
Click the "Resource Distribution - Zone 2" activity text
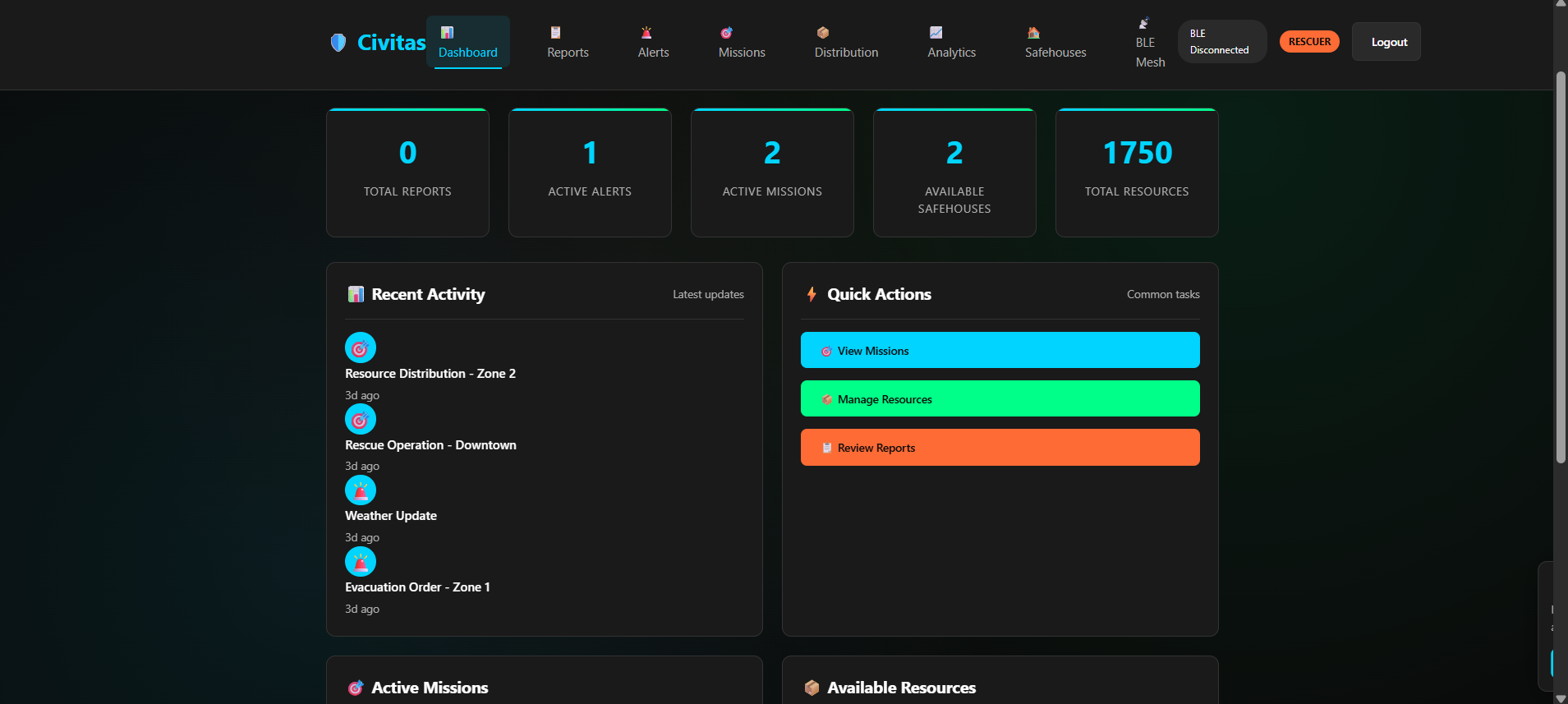[430, 373]
